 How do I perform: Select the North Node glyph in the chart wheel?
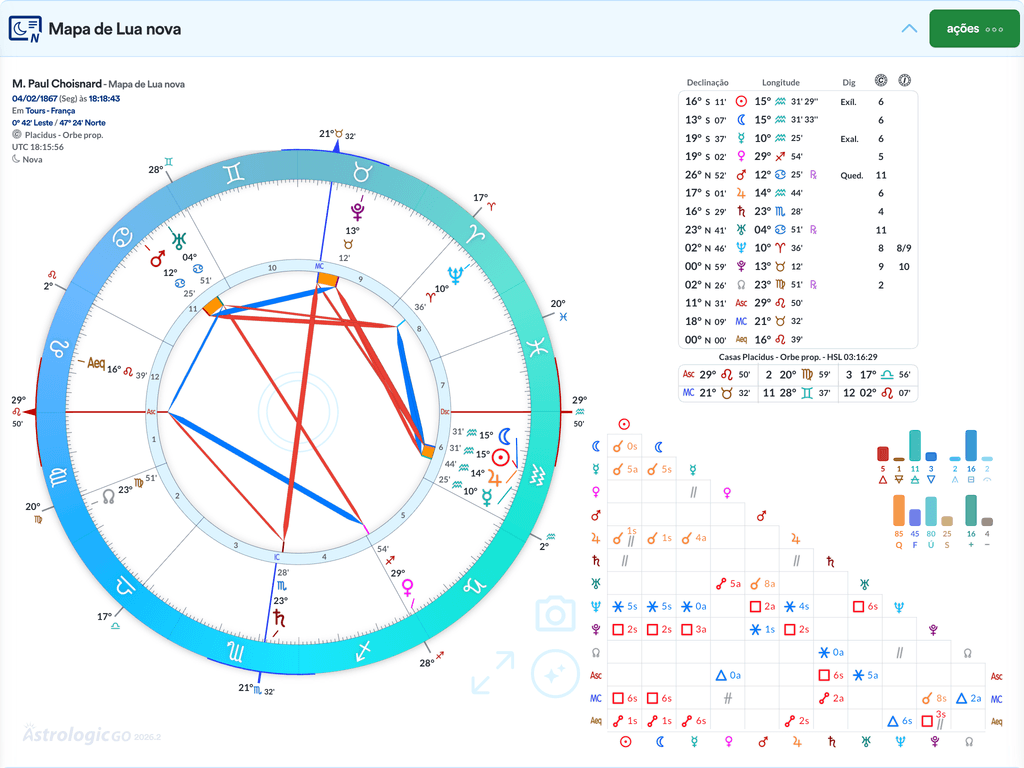click(108, 497)
